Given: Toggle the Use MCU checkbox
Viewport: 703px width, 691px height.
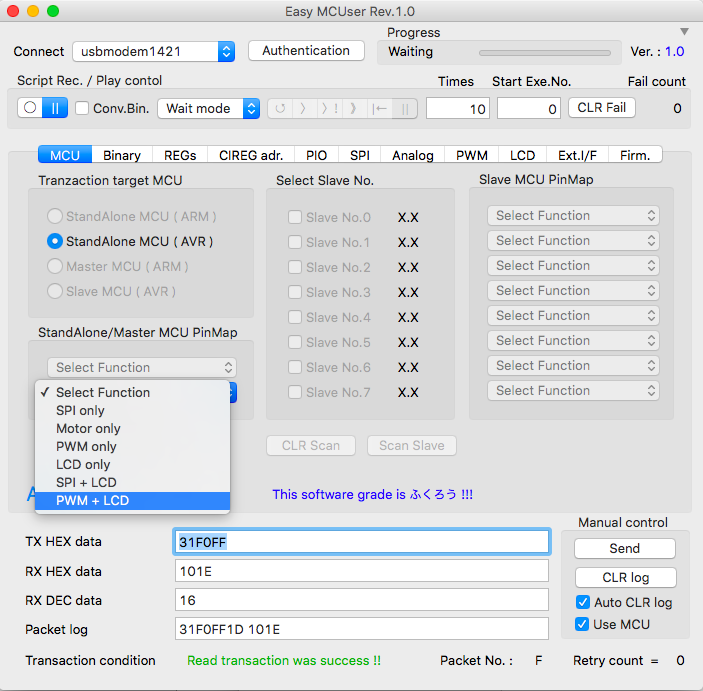Looking at the screenshot, I should [583, 624].
